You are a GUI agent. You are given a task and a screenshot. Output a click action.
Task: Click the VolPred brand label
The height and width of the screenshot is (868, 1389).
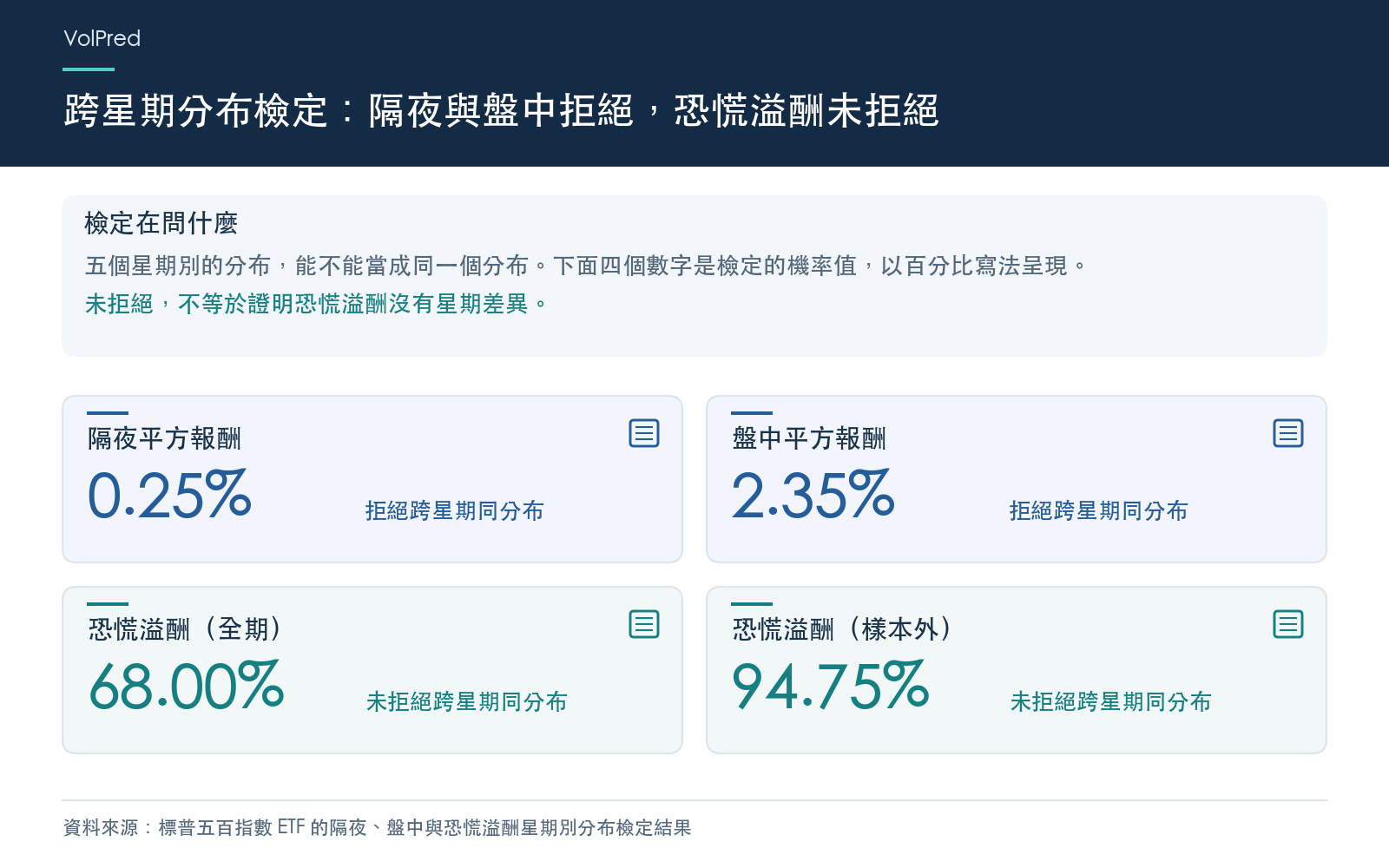click(102, 38)
